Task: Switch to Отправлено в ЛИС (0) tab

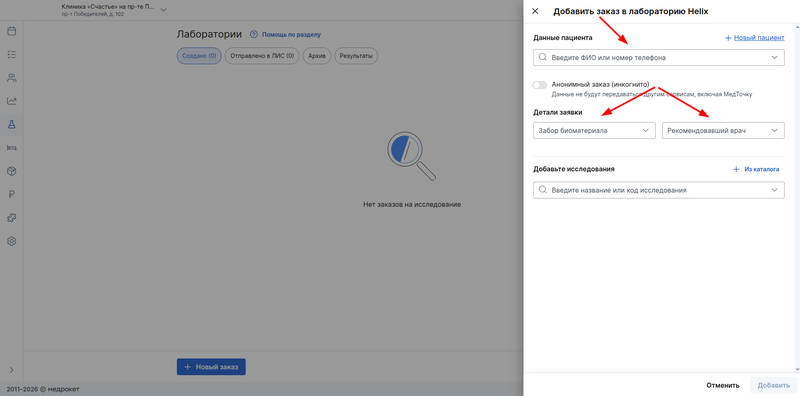Action: click(x=262, y=56)
